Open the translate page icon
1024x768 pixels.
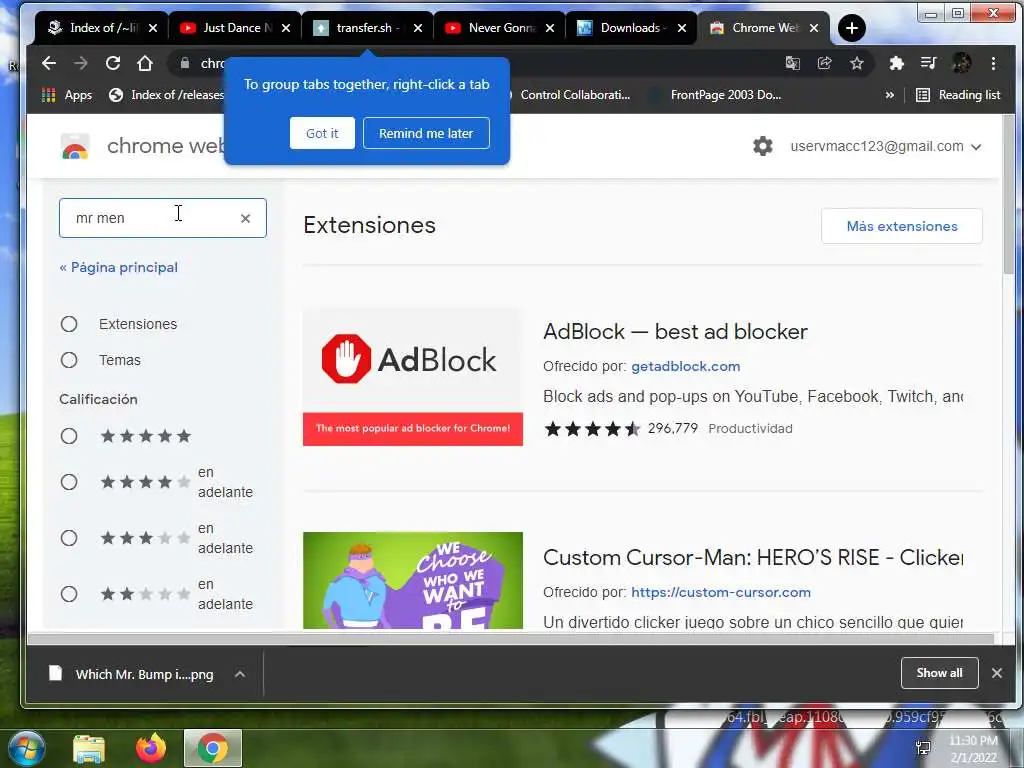coord(793,63)
